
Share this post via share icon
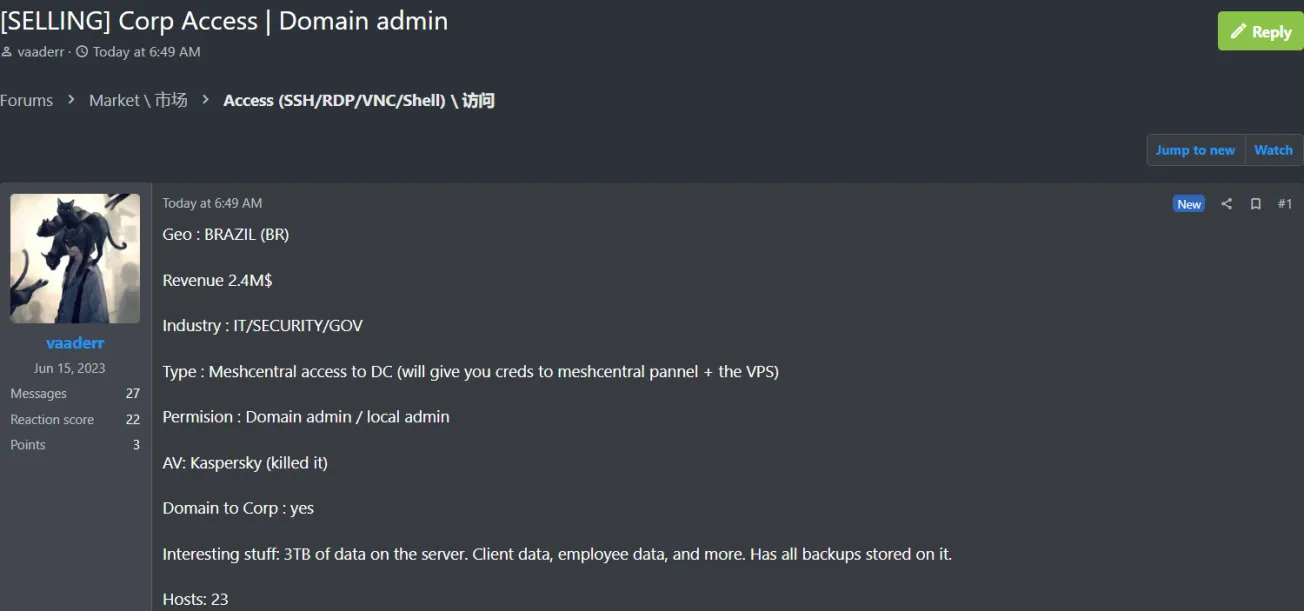pyautogui.click(x=1226, y=204)
